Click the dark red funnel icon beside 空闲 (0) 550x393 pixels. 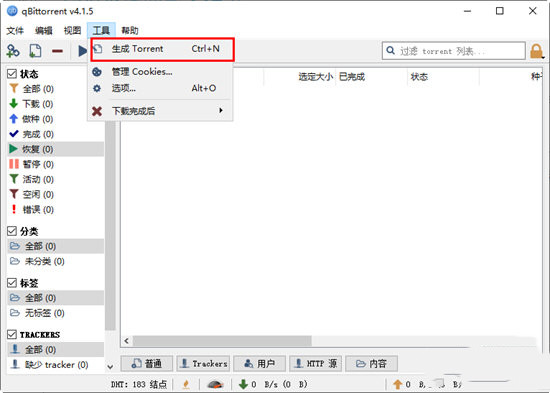point(14,194)
